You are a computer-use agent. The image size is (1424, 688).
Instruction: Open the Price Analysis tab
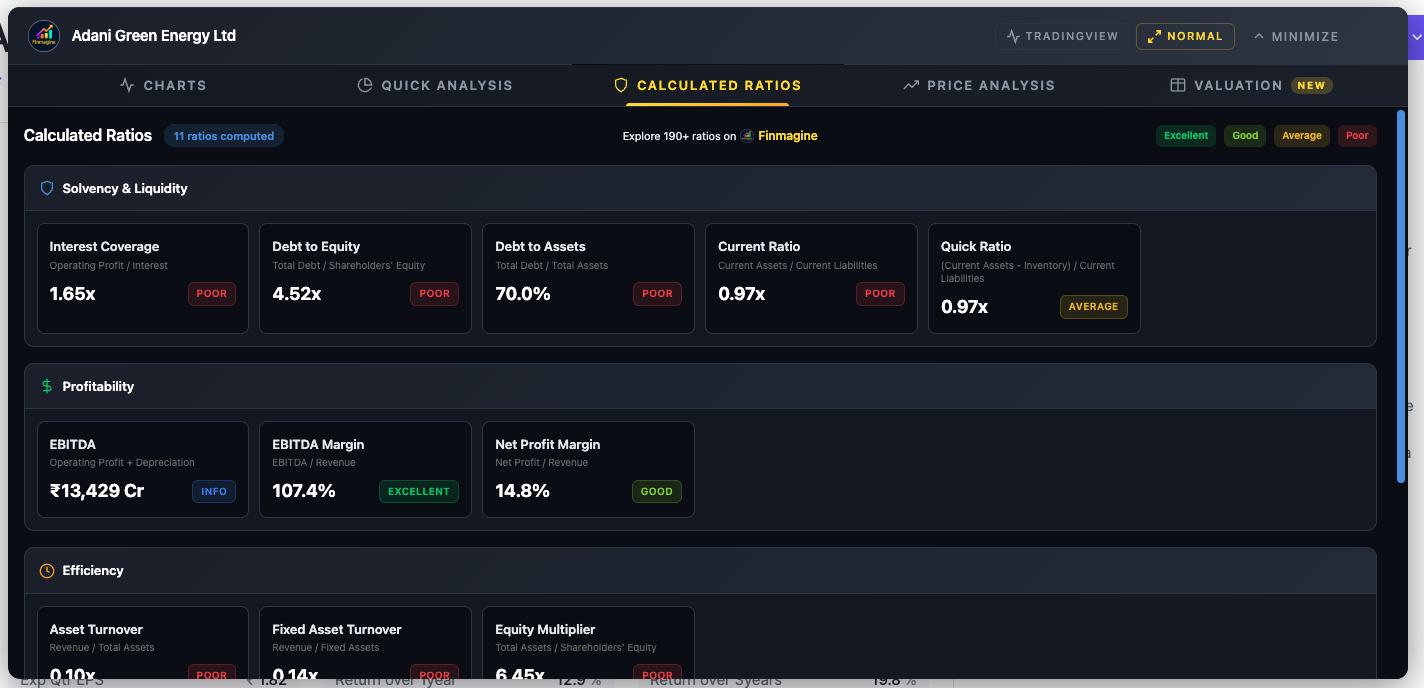(978, 85)
